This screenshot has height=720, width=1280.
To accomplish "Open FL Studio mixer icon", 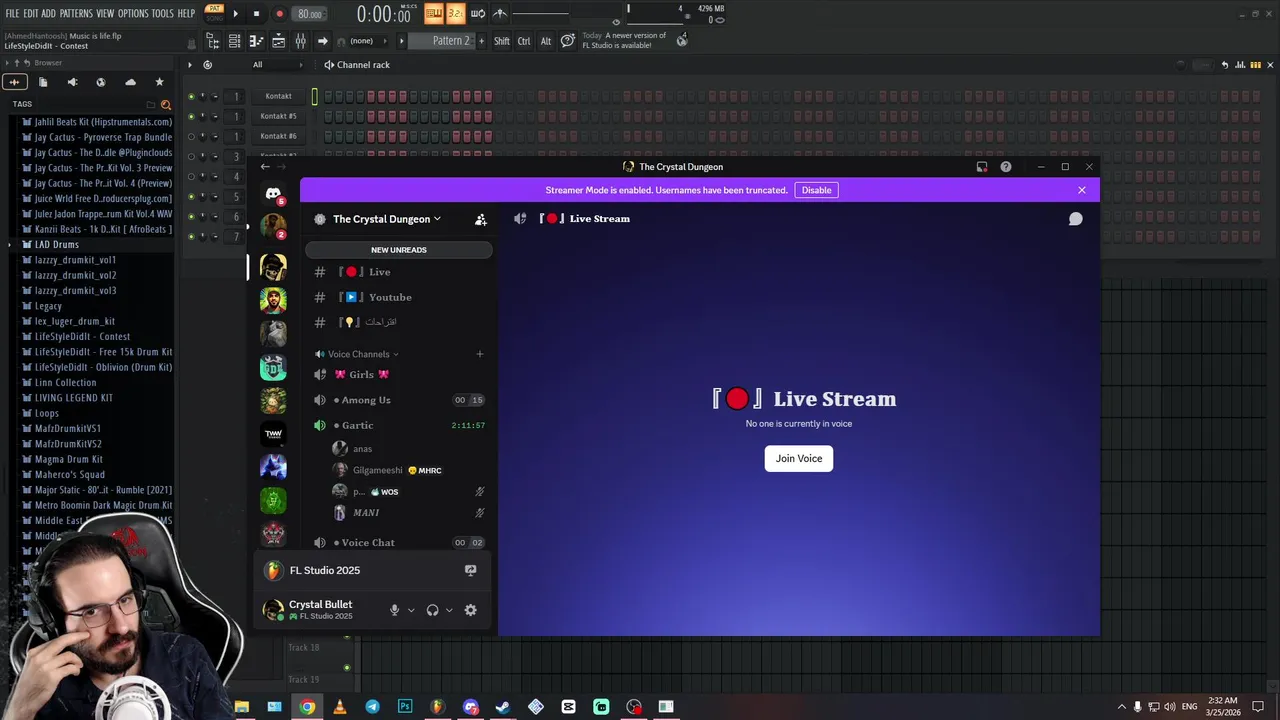I will point(300,41).
